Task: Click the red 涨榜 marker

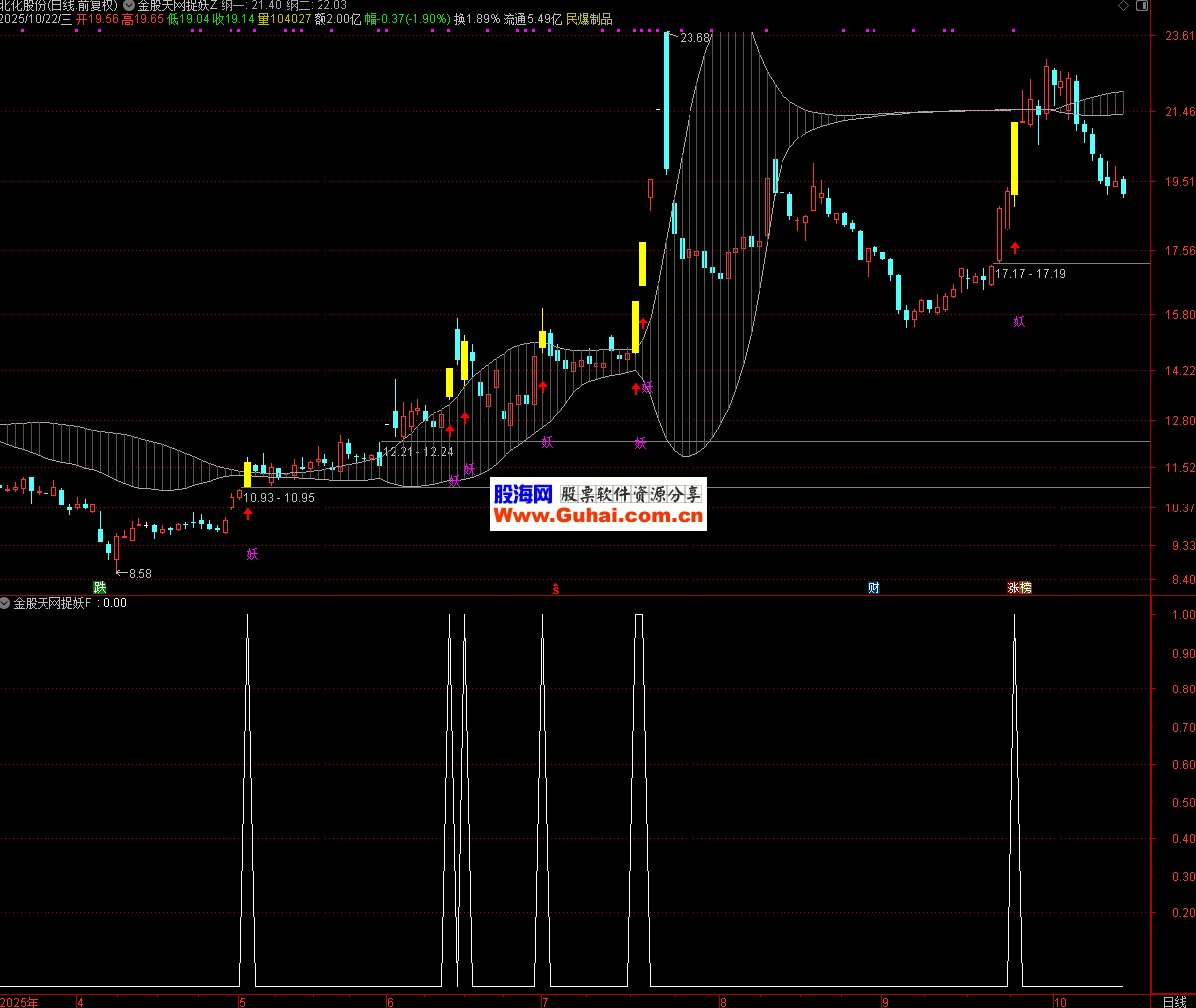Action: click(x=1019, y=587)
